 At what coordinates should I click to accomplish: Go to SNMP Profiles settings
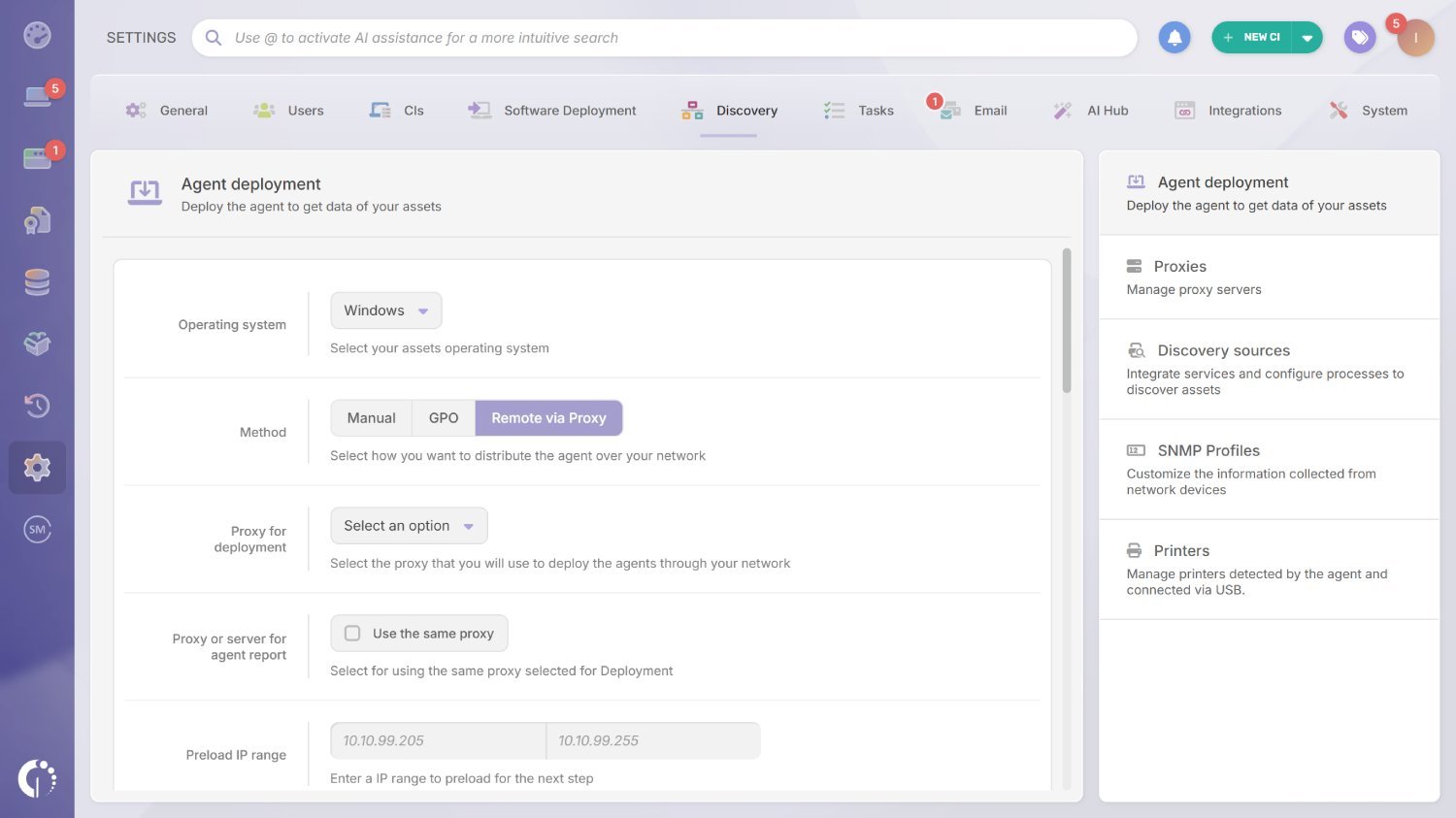pos(1208,450)
